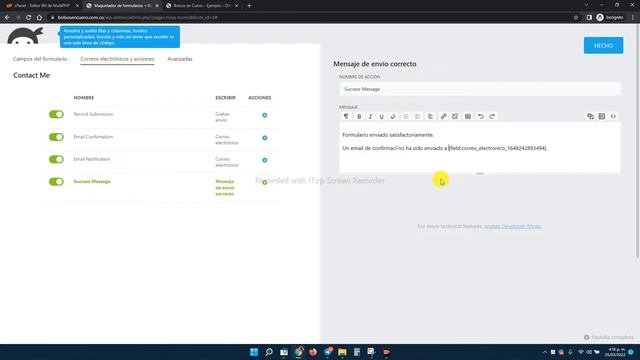Insert media using the image icon
The height and width of the screenshot is (360, 640).
pyautogui.click(x=468, y=116)
